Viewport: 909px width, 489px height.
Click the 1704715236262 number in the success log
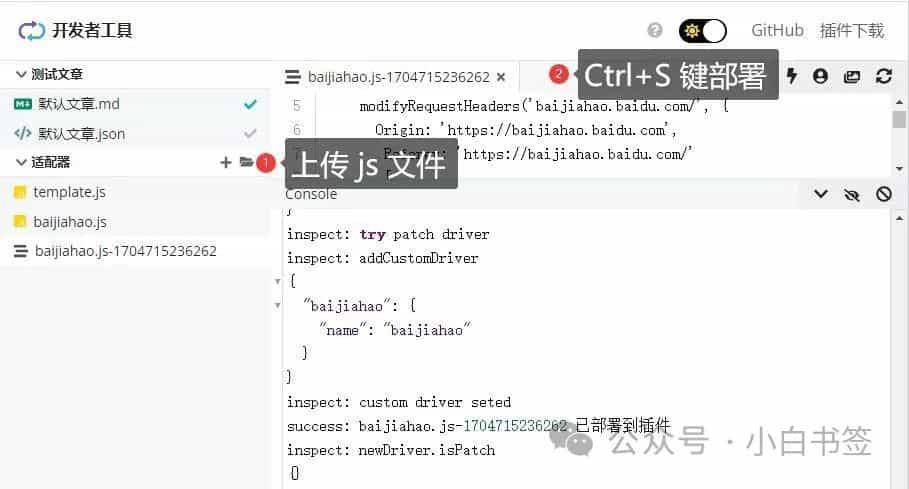pyautogui.click(x=515, y=426)
